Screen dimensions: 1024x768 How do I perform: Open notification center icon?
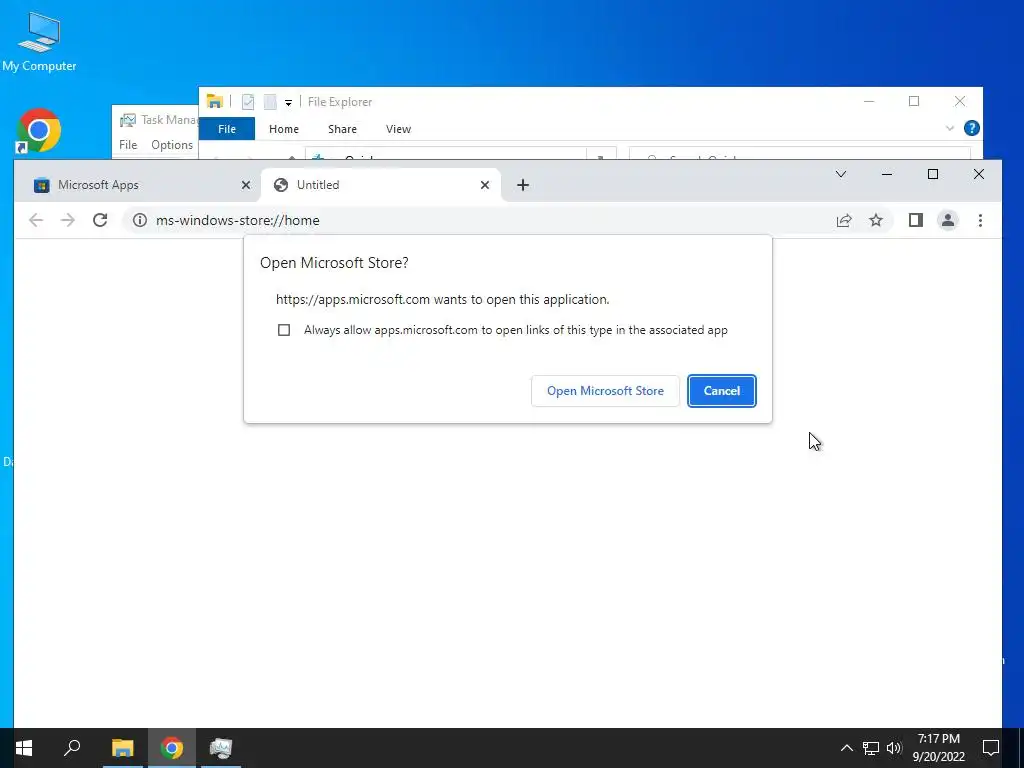tap(991, 748)
